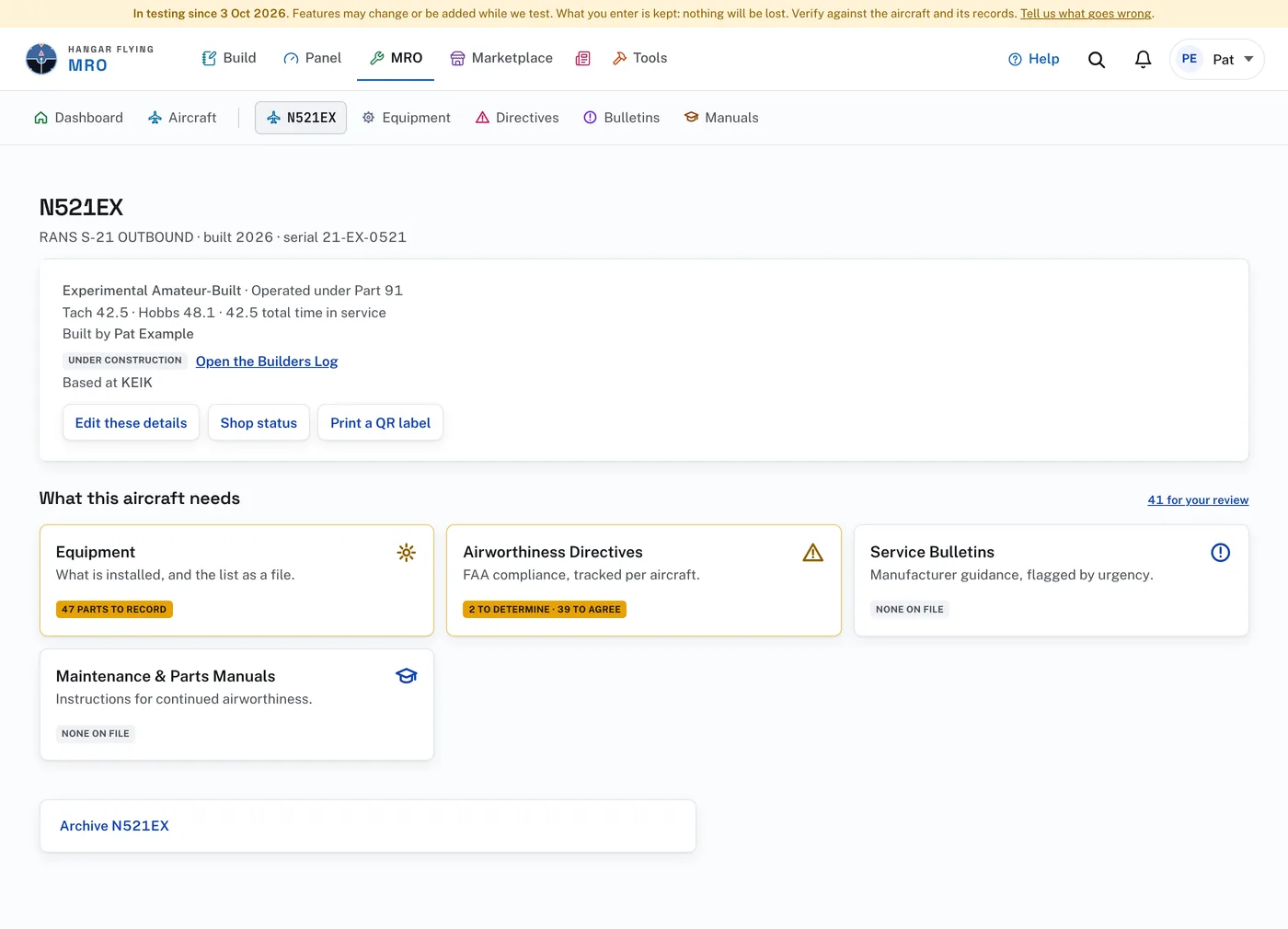
Task: Click the UNDER CONSTRUCTION status tag
Action: tap(125, 361)
